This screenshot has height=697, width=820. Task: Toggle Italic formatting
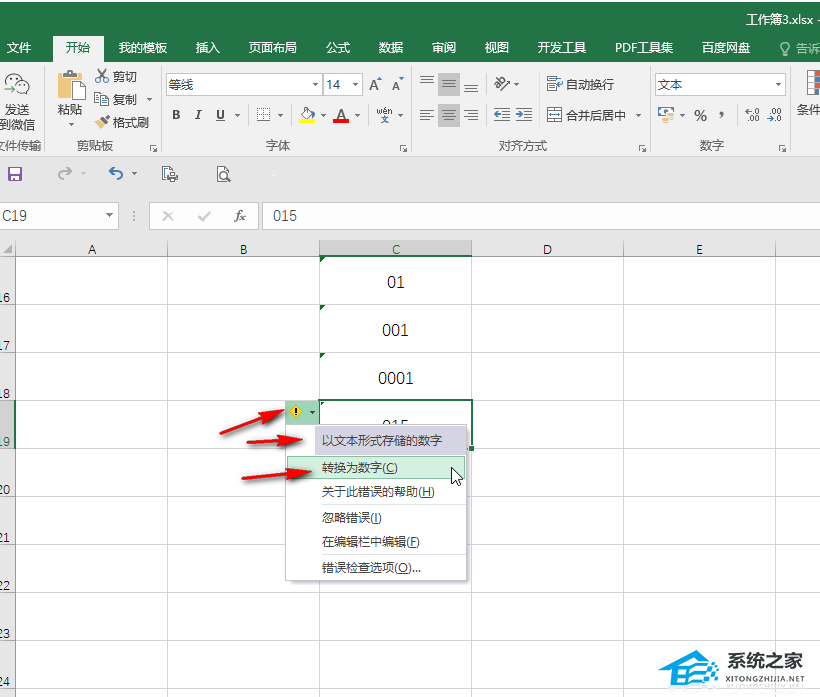coord(198,115)
